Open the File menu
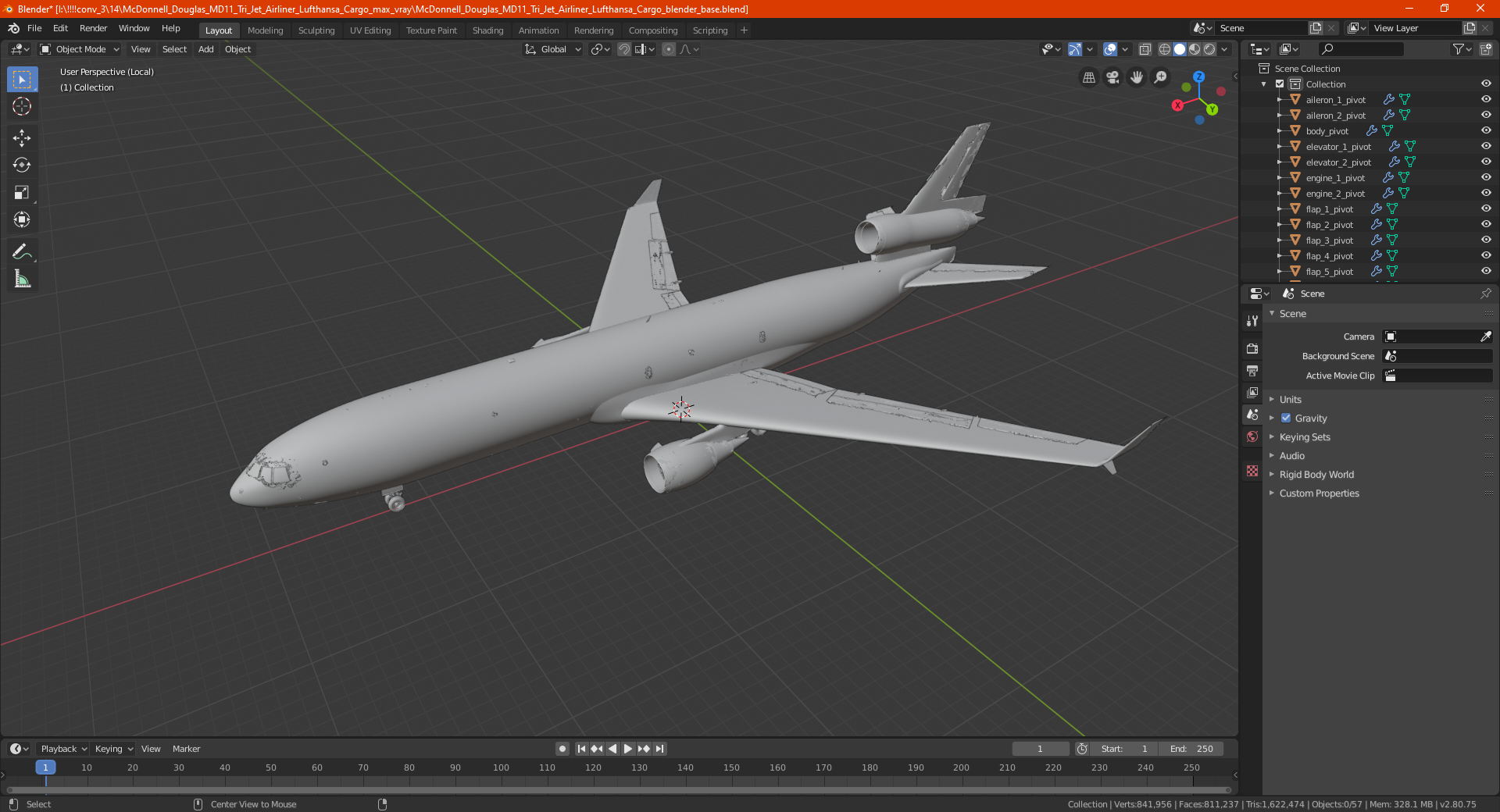 34,28
